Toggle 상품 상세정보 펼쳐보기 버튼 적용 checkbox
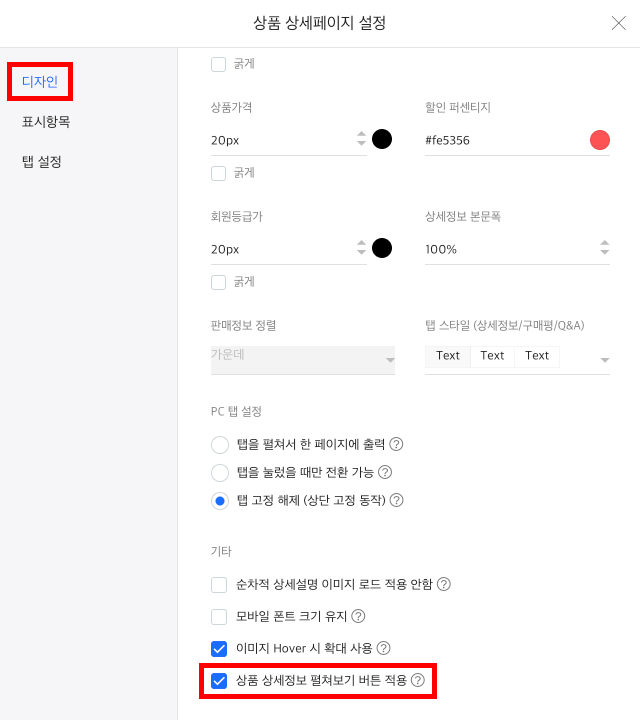Viewport: 640px width, 720px height. tap(219, 681)
